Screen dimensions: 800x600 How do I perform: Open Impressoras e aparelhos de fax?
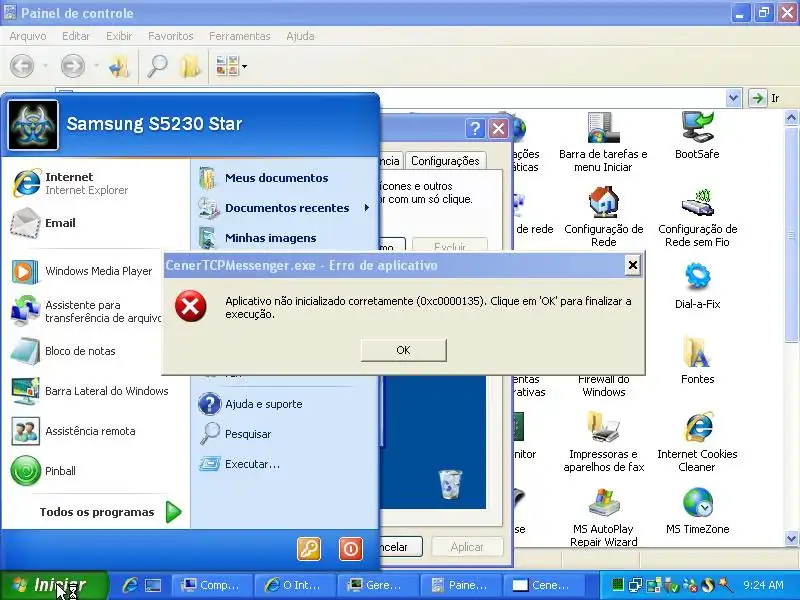[x=604, y=442]
